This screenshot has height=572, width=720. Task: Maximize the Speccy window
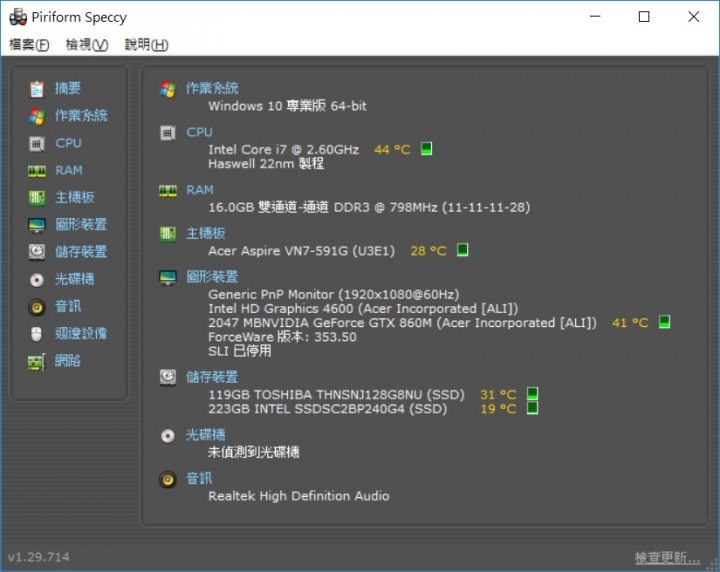[x=644, y=17]
